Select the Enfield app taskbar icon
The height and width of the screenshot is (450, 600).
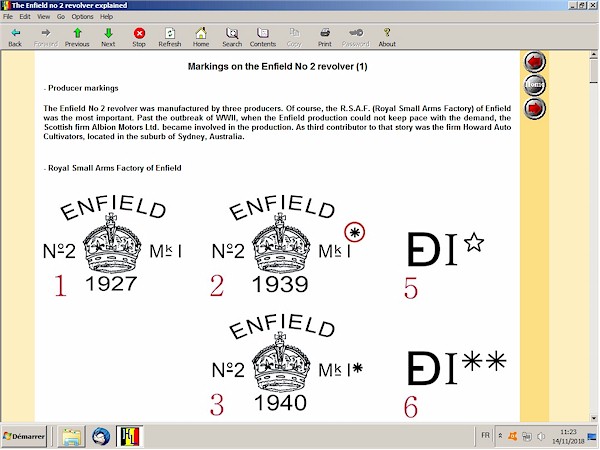[130, 436]
